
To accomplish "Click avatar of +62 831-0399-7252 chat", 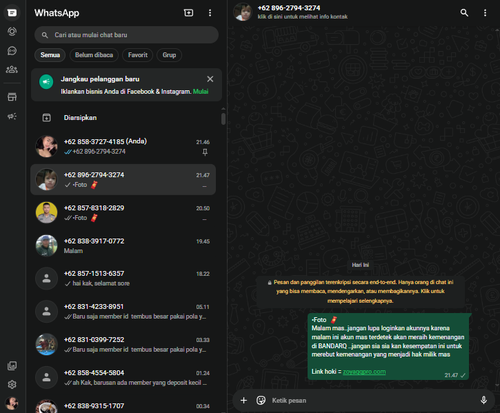I will pos(47,344).
